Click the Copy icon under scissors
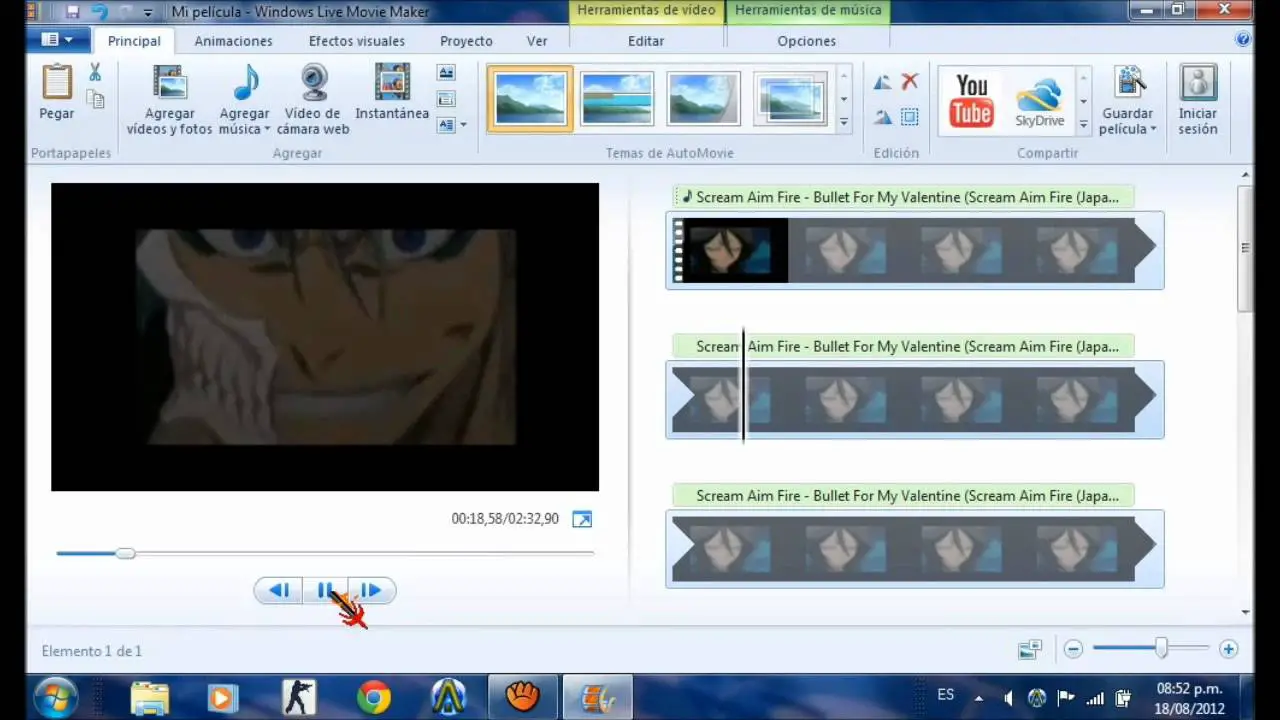Screen dimensions: 1280x720 95,98
